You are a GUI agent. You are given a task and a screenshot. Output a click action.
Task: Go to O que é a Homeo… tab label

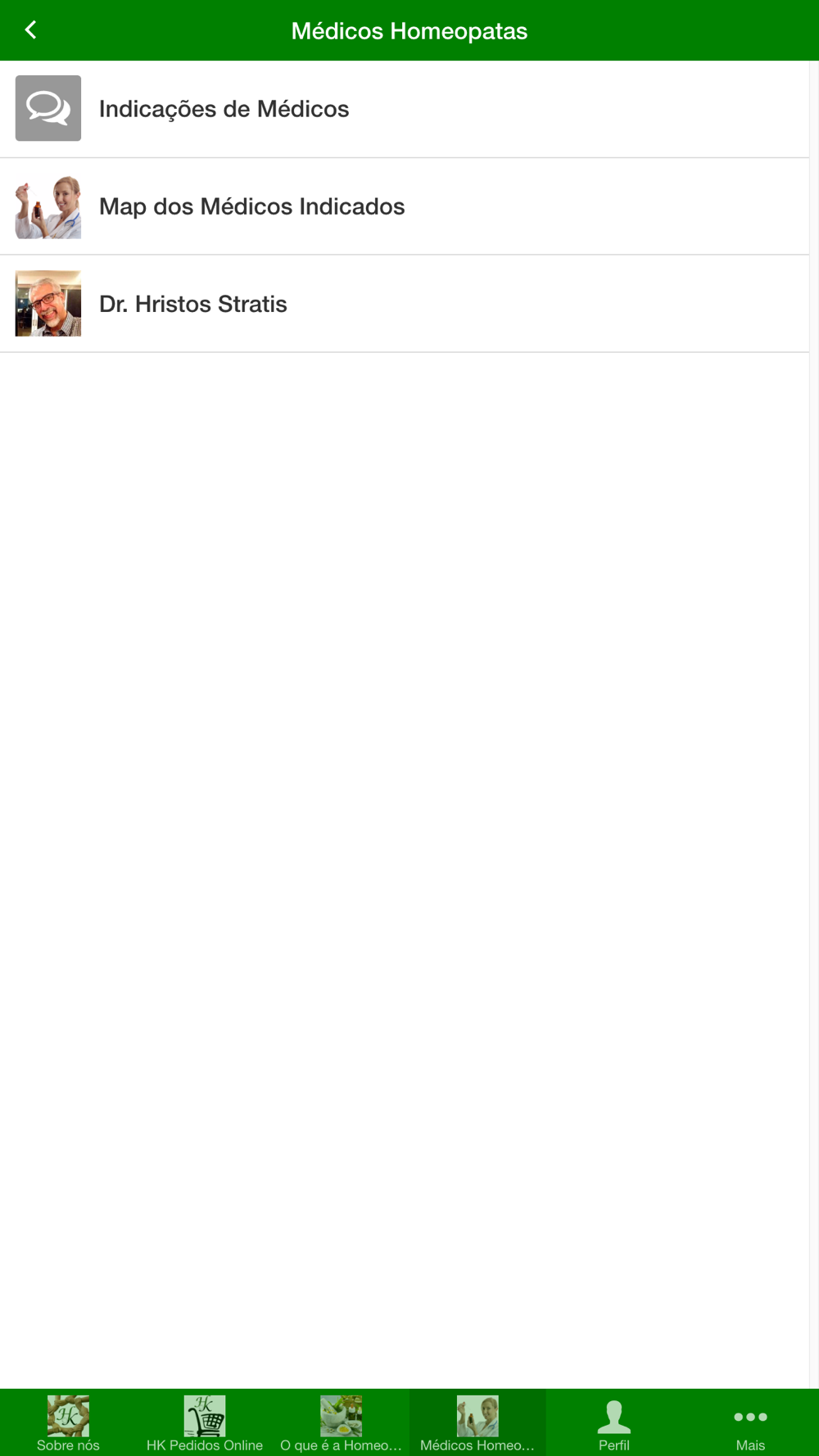click(341, 1445)
